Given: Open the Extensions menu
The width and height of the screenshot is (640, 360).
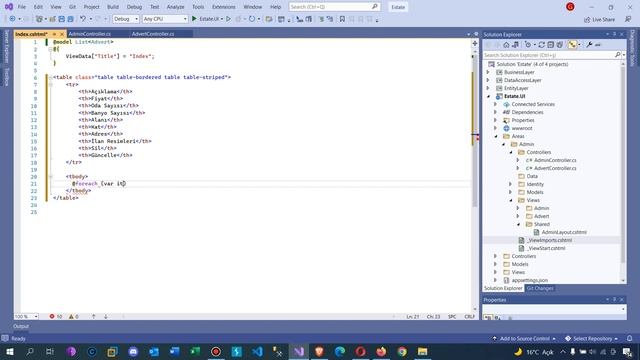Looking at the screenshot, I should (x=224, y=7).
